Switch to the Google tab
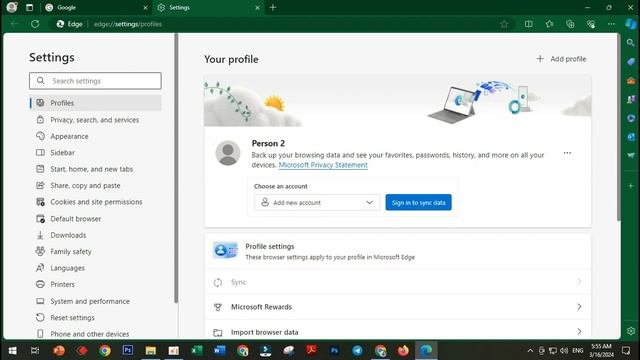Image resolution: width=640 pixels, height=360 pixels. tap(96, 8)
